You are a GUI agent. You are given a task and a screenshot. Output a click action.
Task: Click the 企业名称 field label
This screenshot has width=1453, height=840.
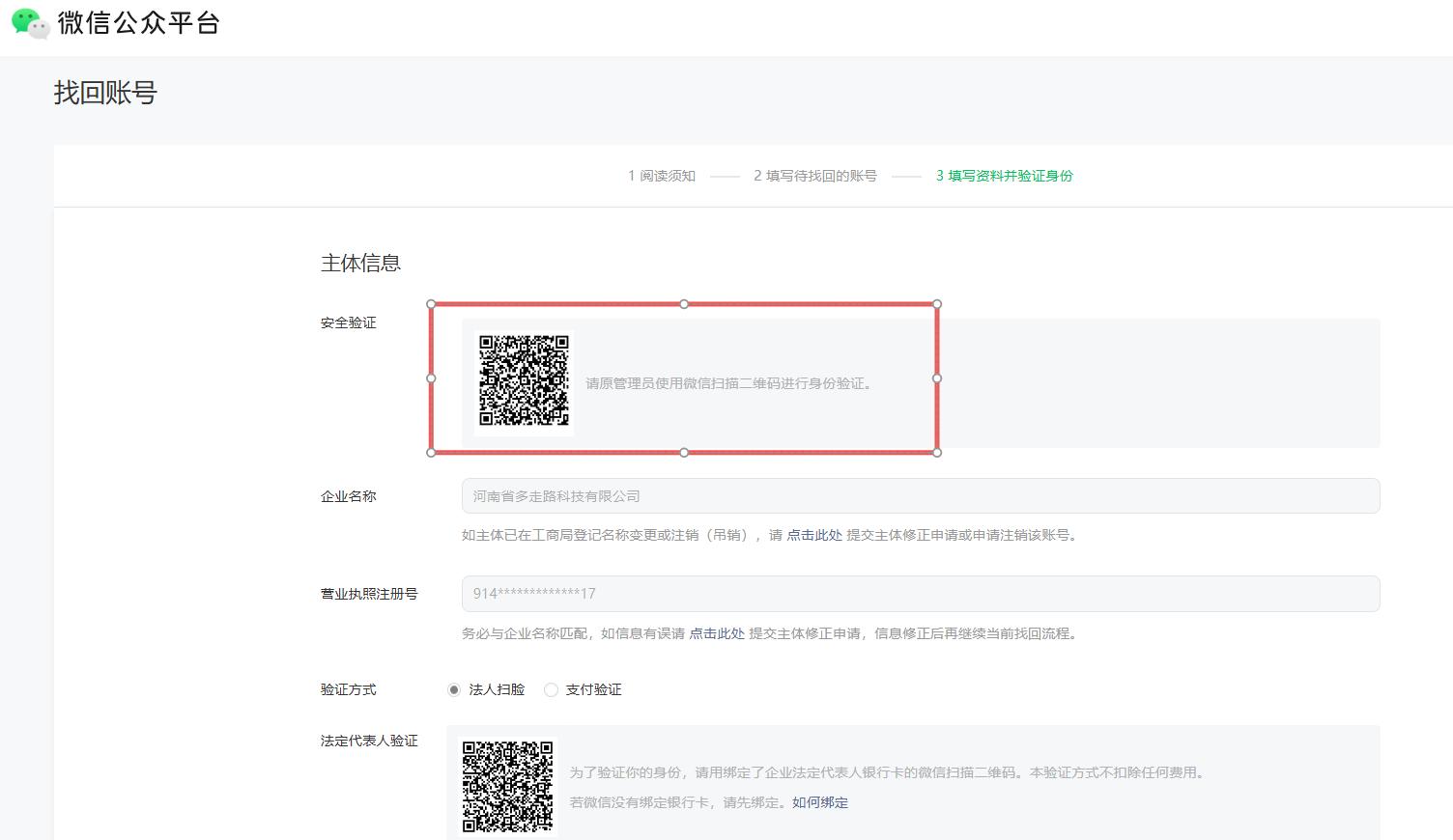349,496
